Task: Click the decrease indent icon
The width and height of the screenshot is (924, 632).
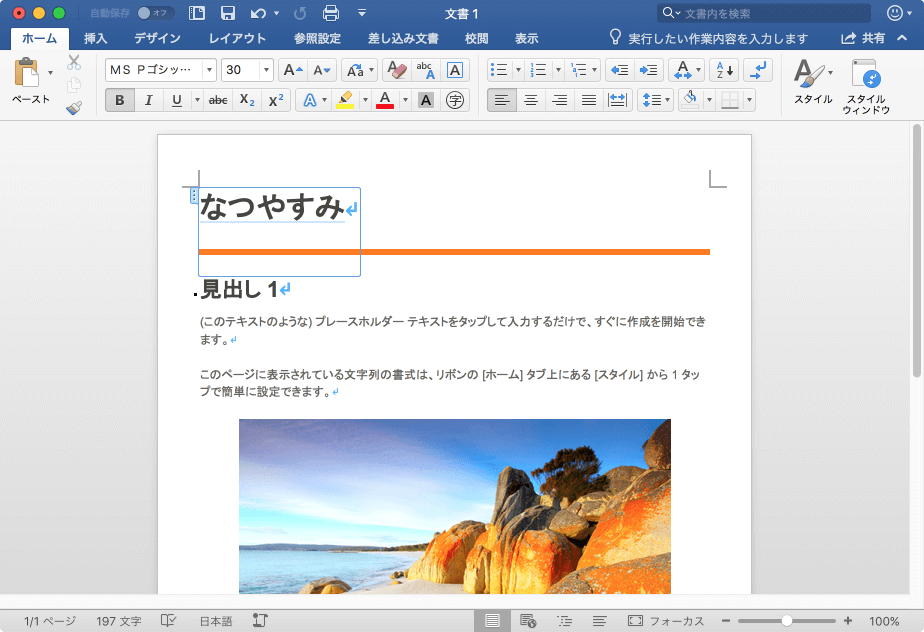Action: pyautogui.click(x=619, y=70)
